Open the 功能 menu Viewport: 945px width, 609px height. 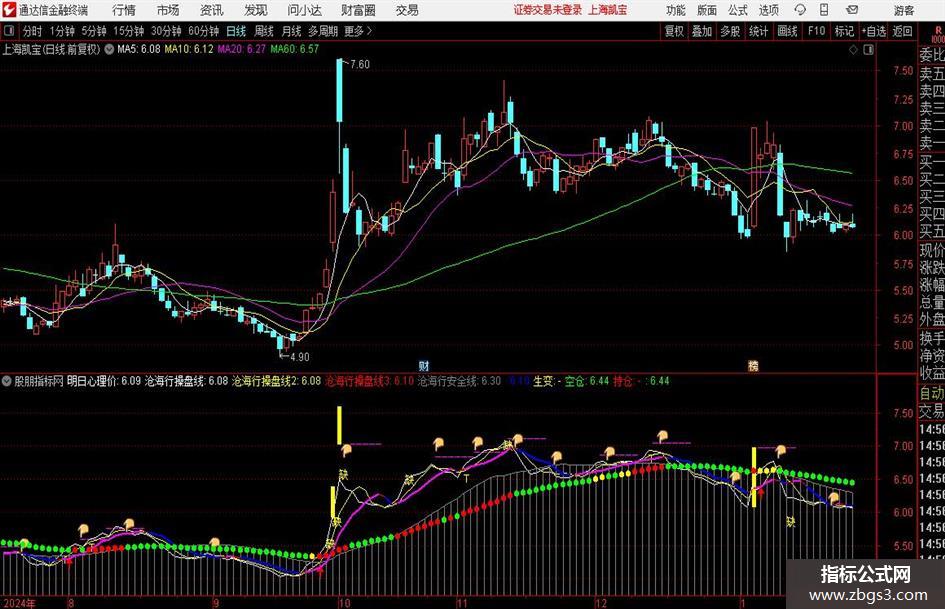[x=676, y=10]
